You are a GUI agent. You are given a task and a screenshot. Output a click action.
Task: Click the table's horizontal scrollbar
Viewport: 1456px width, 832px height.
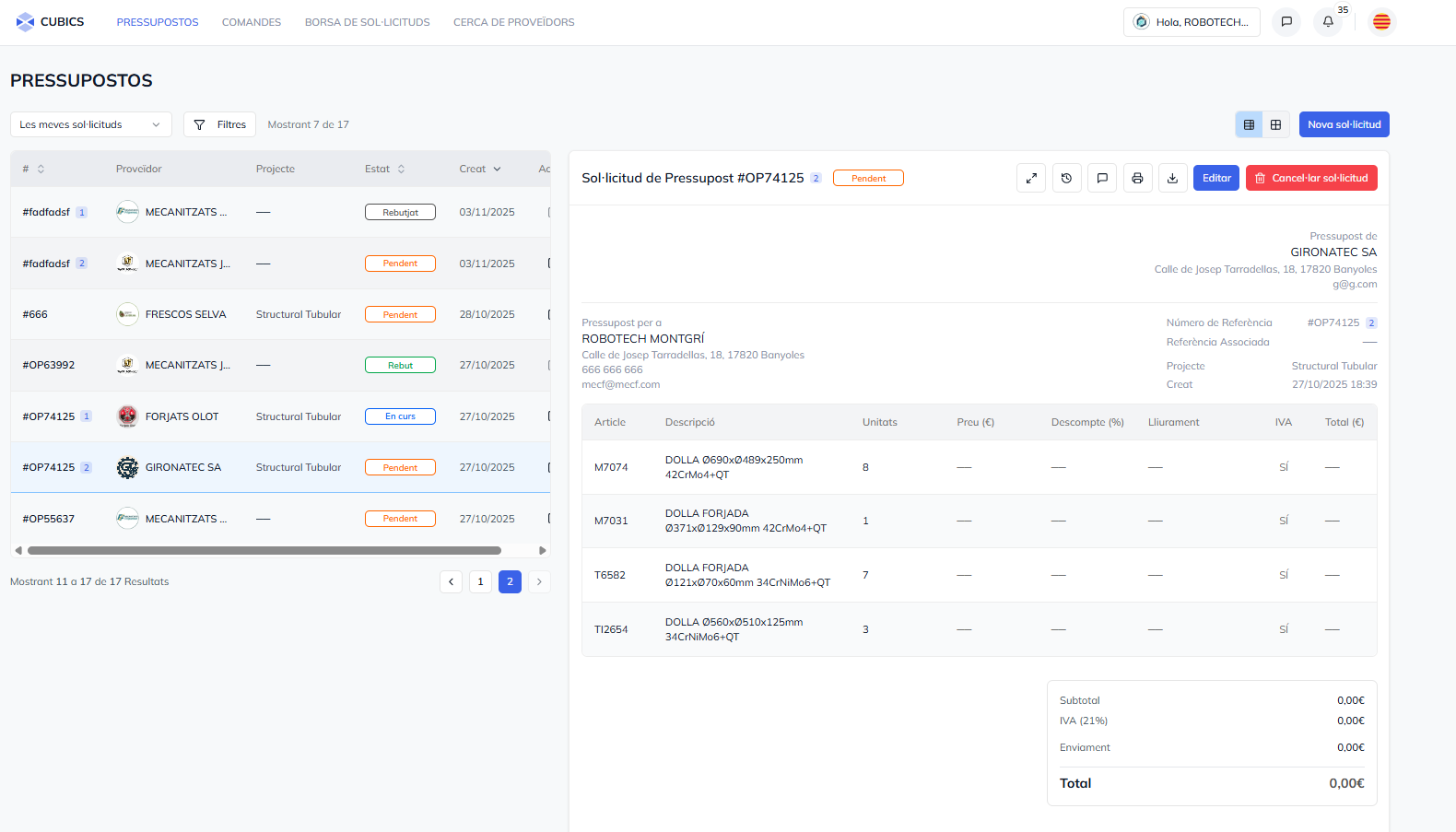[x=264, y=551]
